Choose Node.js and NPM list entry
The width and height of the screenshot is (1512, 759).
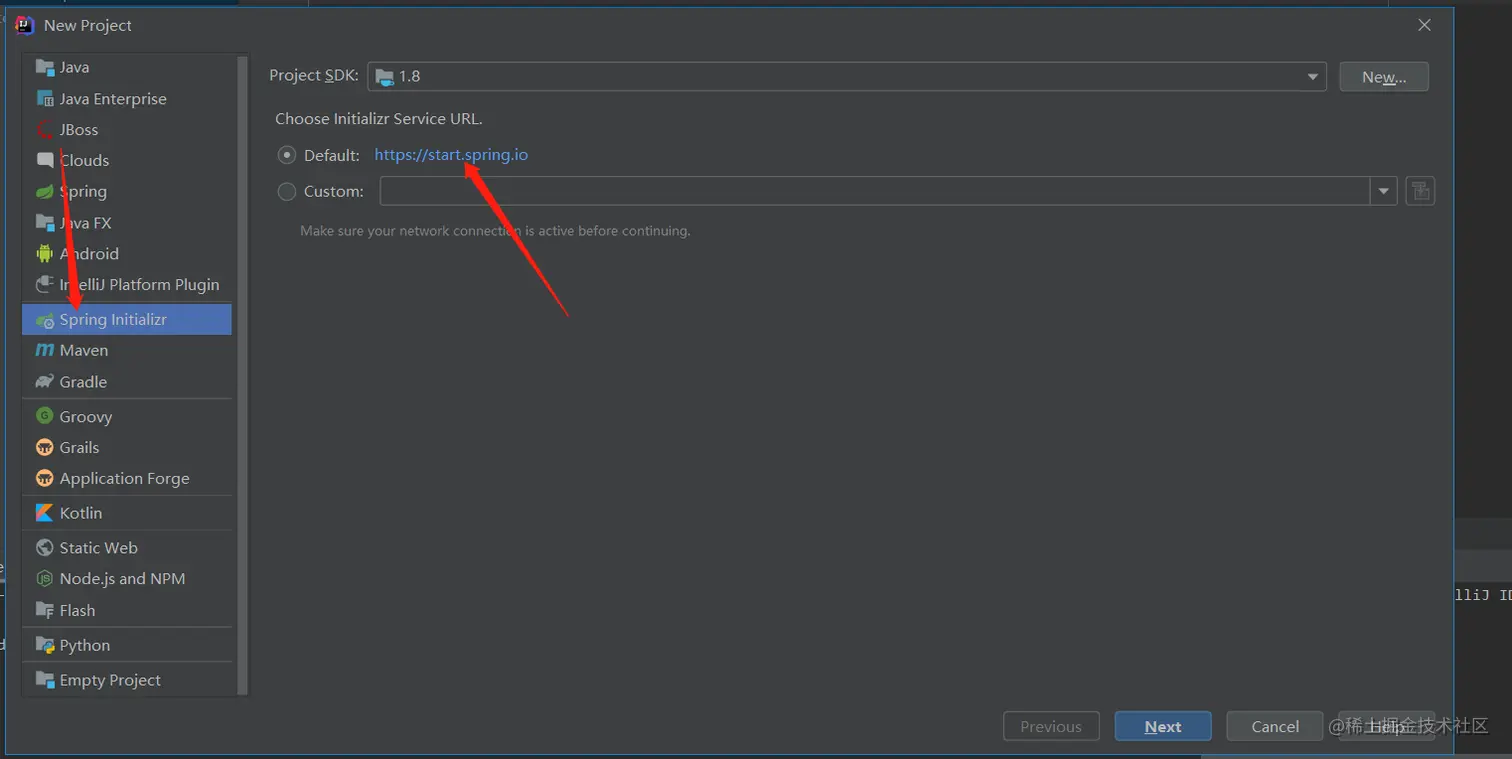pyautogui.click(x=127, y=579)
